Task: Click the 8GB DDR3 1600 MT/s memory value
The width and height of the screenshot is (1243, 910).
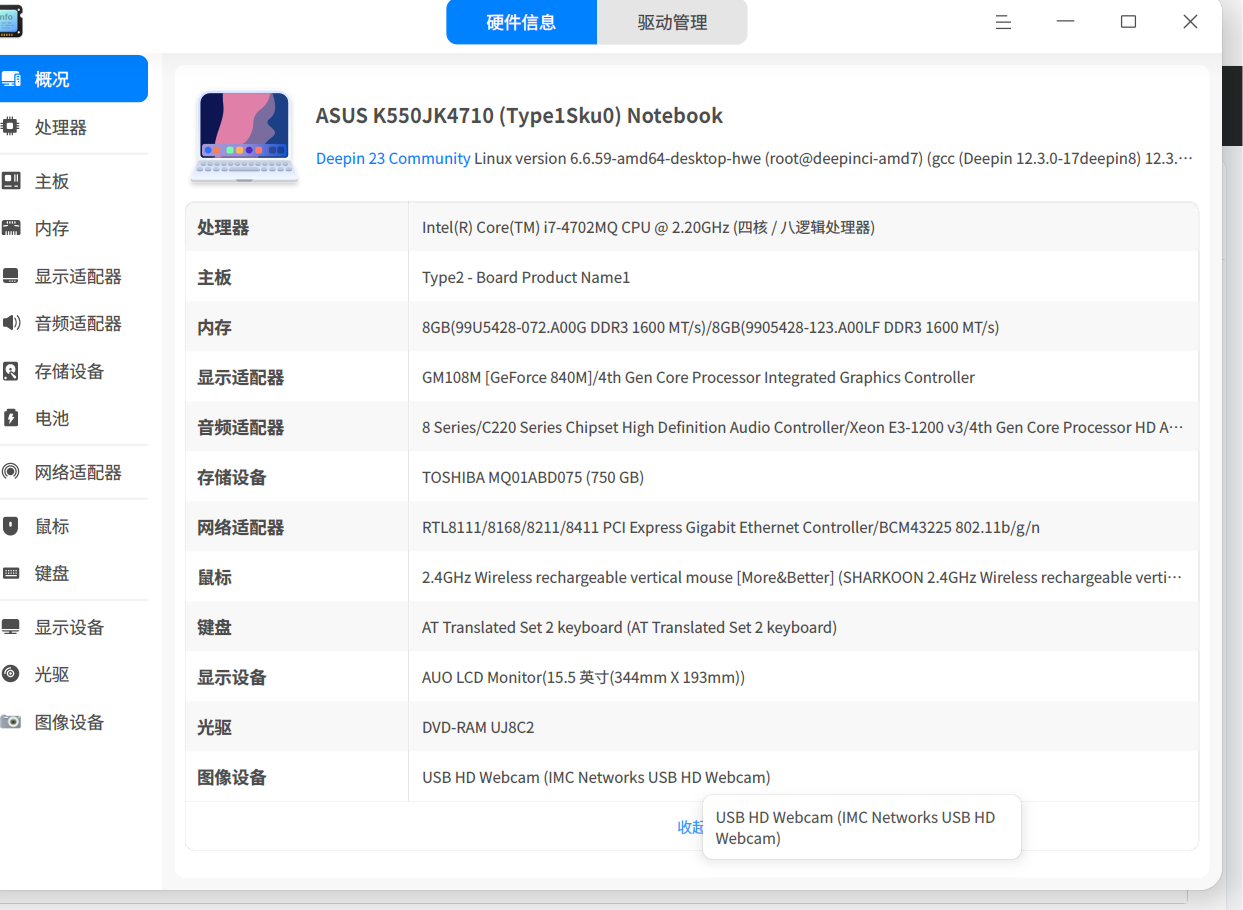Action: point(710,327)
